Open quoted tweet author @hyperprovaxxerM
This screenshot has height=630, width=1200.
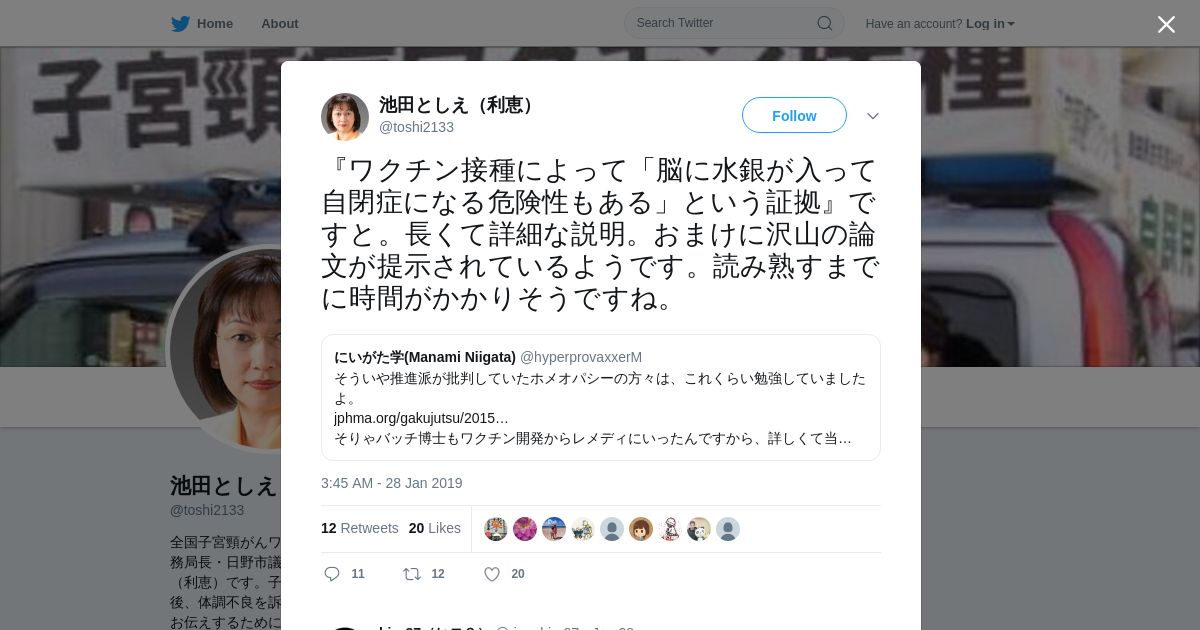point(581,357)
